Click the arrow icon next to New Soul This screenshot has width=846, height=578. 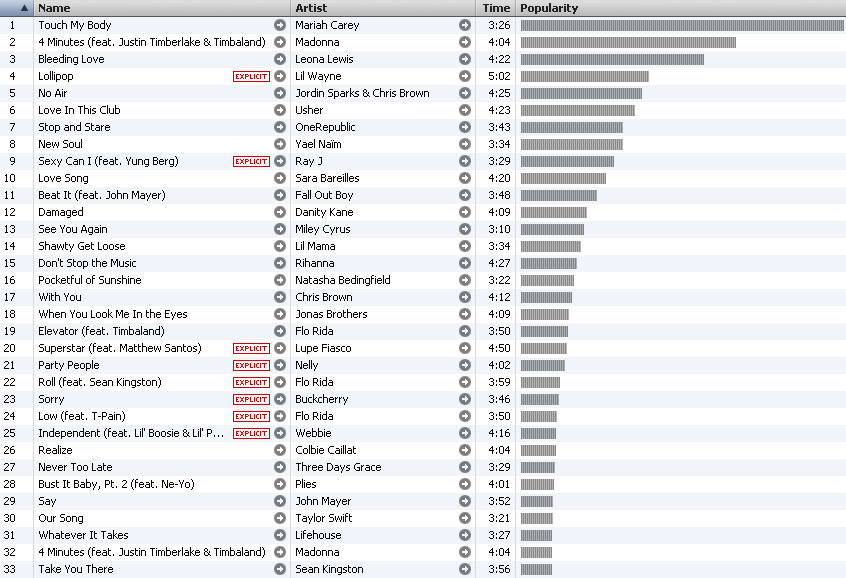[x=279, y=144]
